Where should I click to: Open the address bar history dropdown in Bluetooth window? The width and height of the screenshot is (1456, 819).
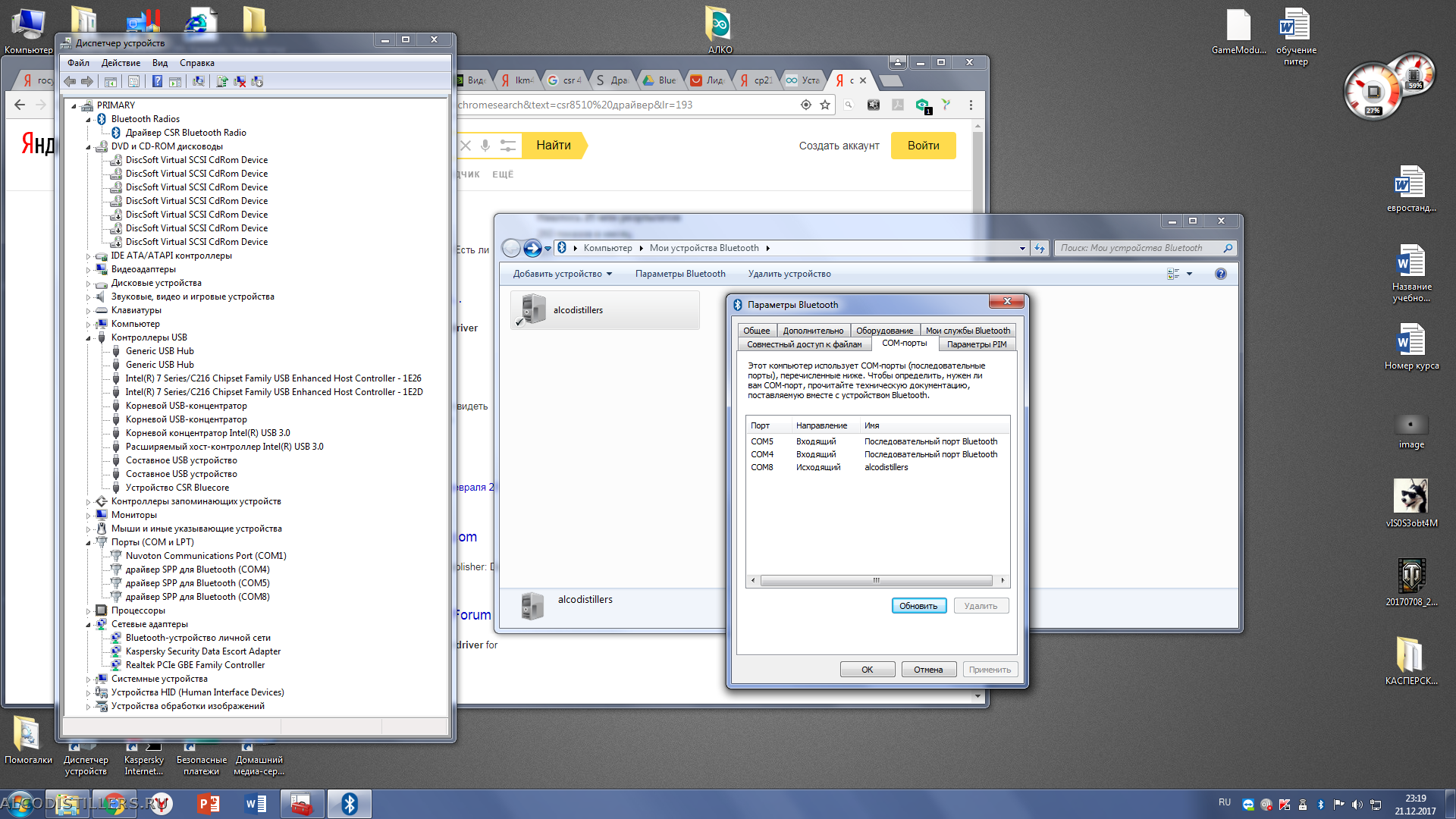pyautogui.click(x=1022, y=248)
